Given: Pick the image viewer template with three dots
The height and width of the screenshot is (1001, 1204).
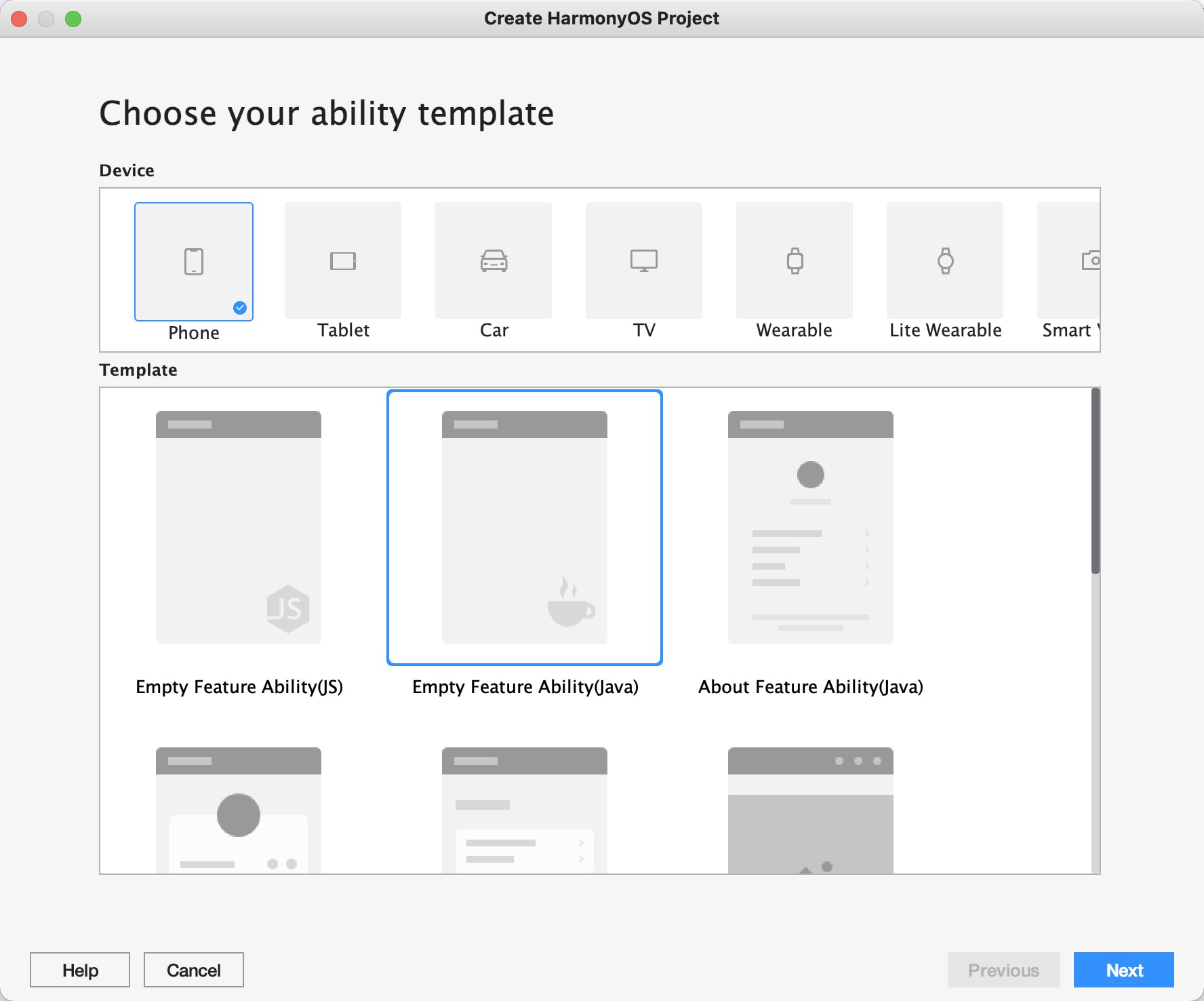Looking at the screenshot, I should click(811, 810).
